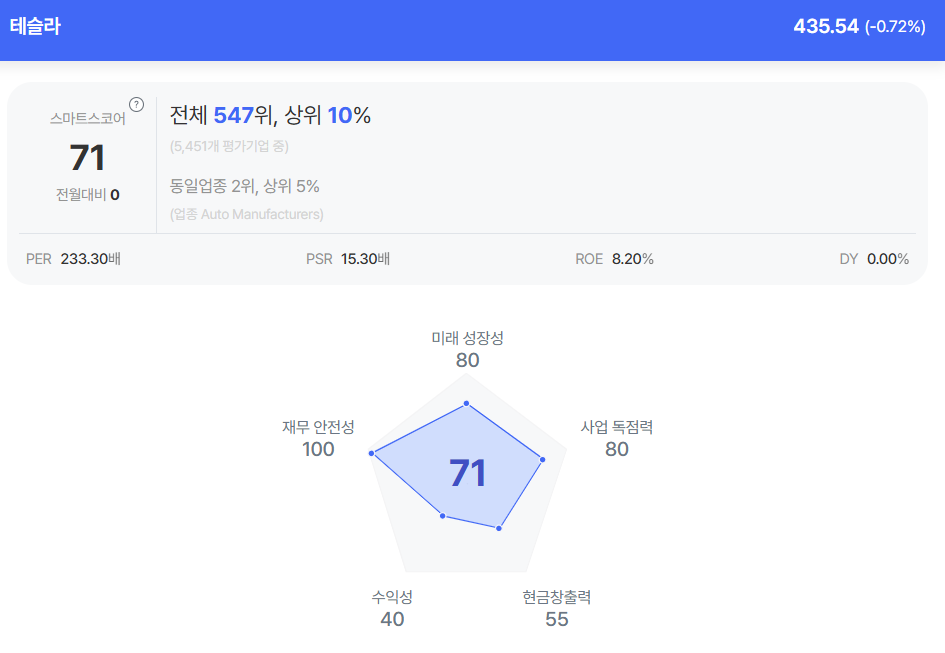Click the 사업 독점력 radar label

click(x=617, y=427)
